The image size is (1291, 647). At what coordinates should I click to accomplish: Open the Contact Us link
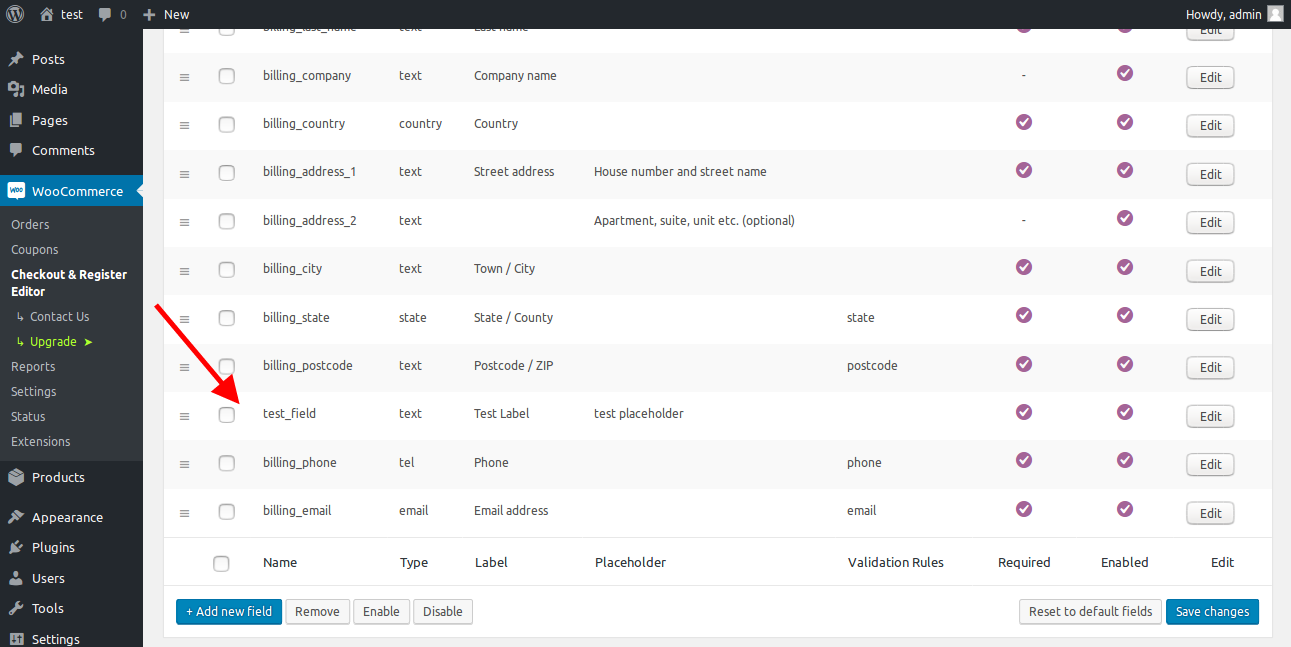[x=59, y=316]
